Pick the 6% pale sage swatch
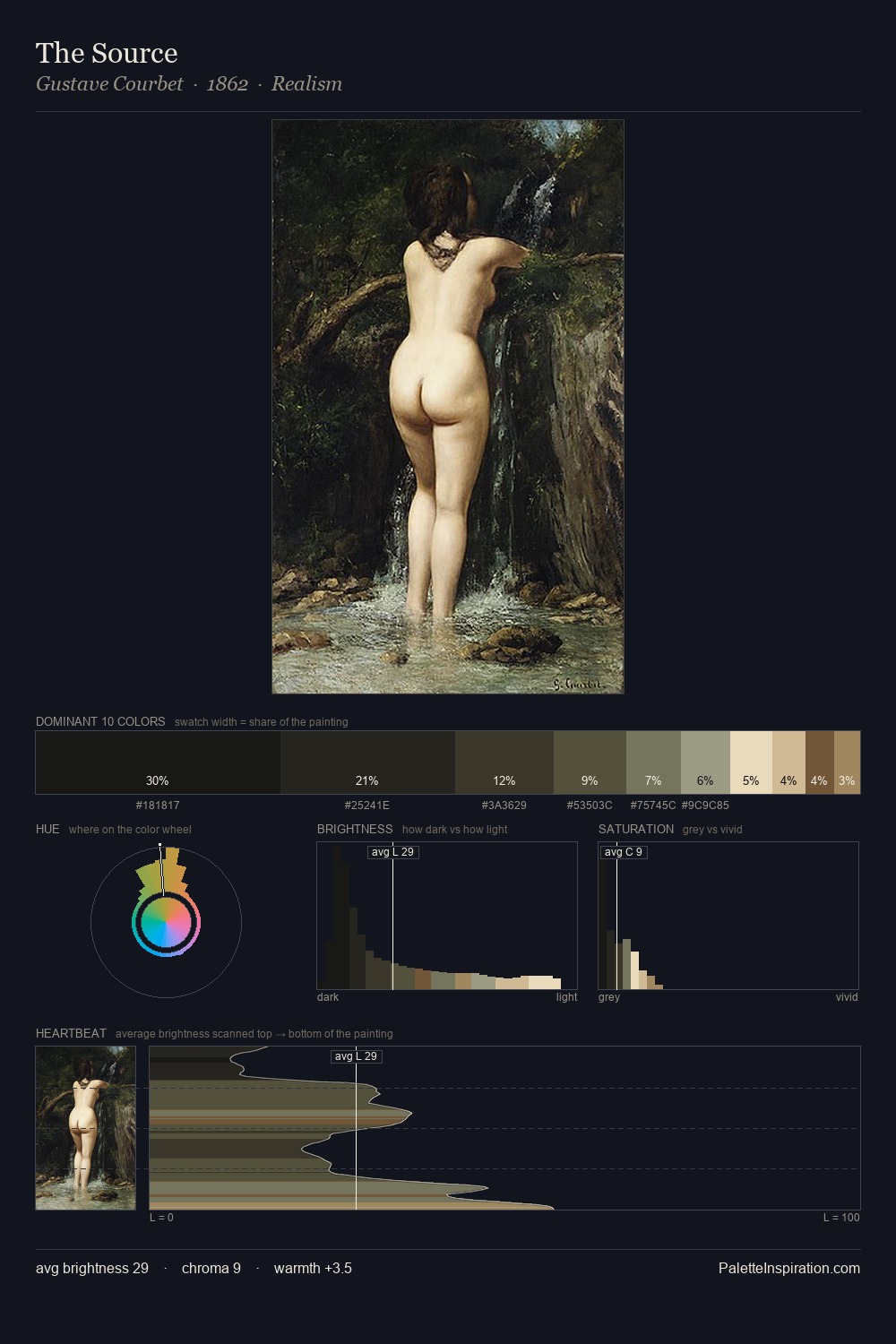The image size is (896, 1344). pyautogui.click(x=705, y=762)
